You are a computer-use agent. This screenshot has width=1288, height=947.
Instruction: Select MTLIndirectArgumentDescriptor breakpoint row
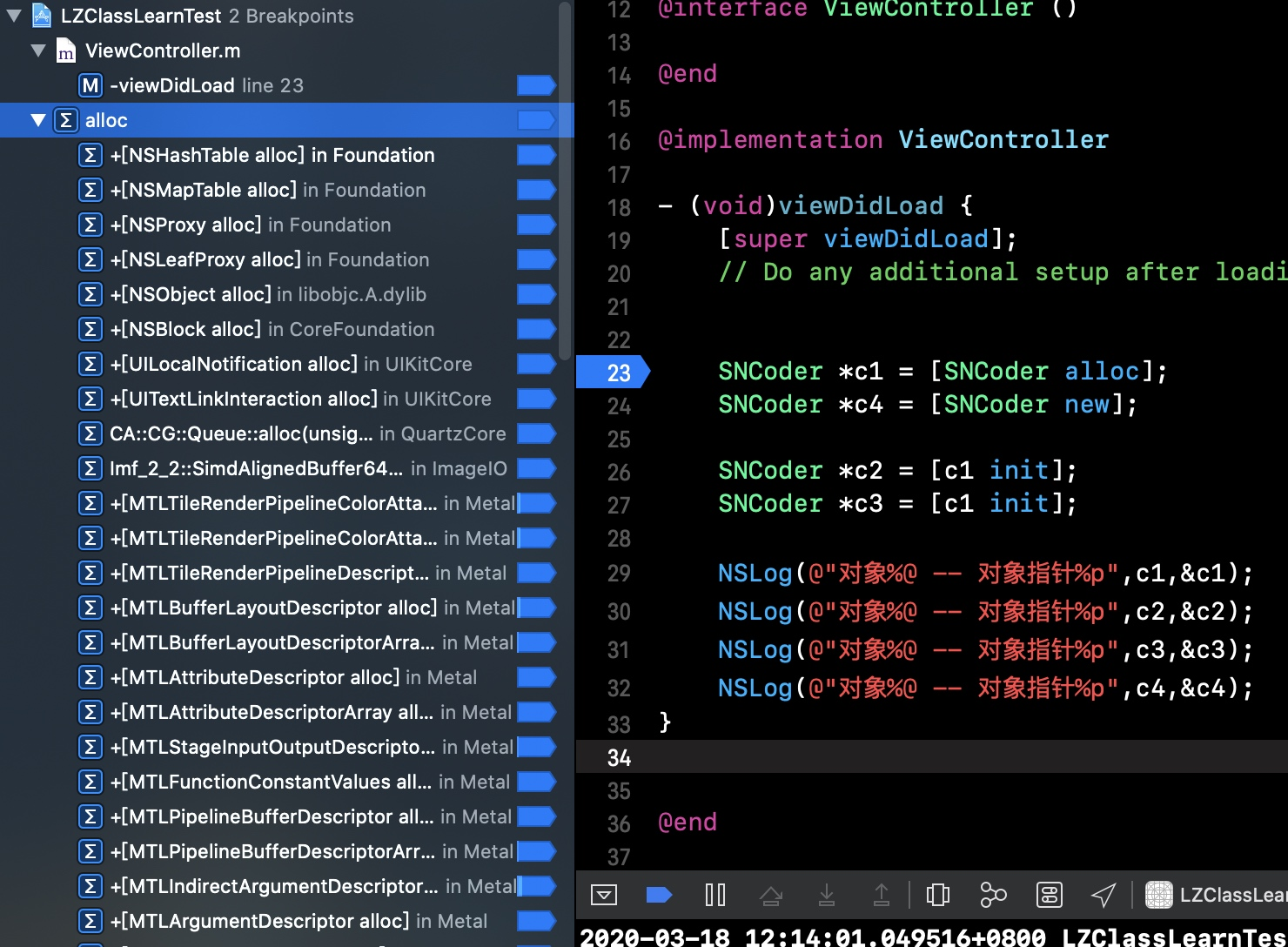pos(287,886)
